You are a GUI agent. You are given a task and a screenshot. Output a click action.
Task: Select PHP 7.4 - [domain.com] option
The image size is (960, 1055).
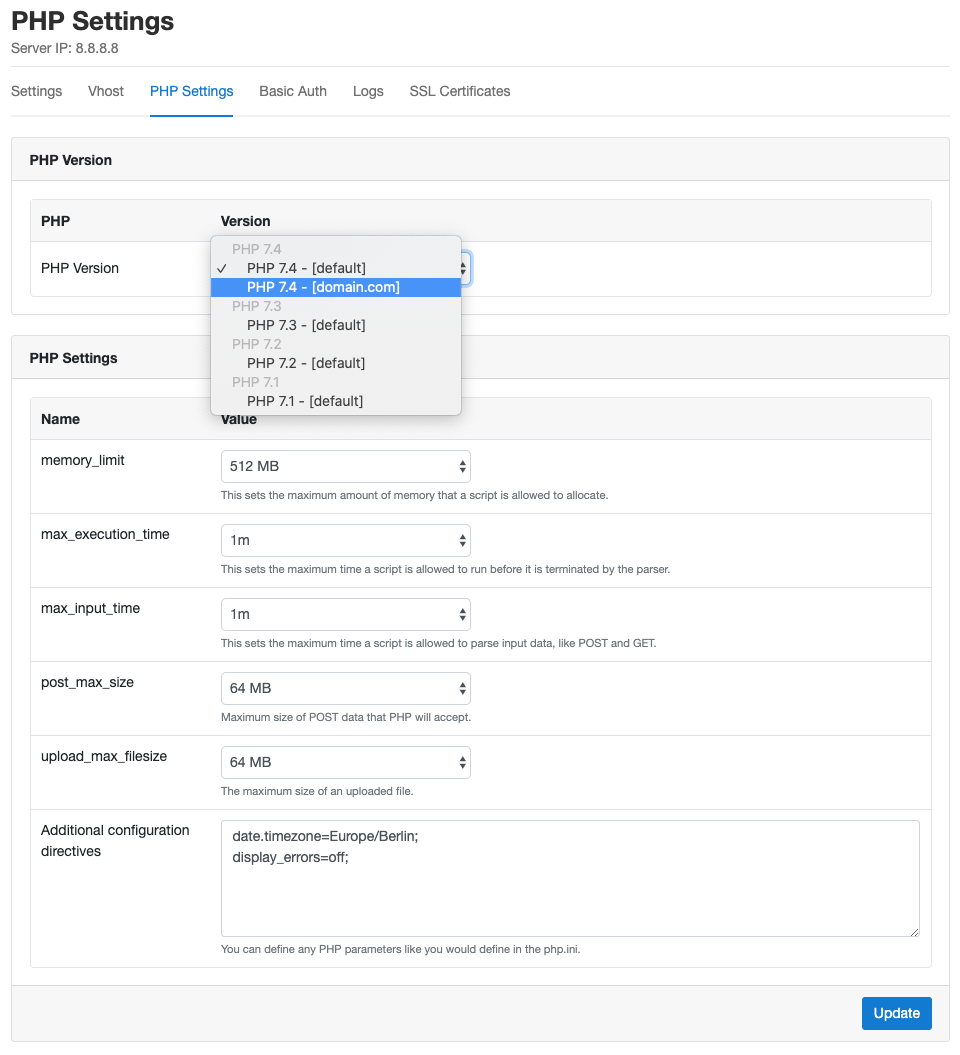[x=336, y=287]
